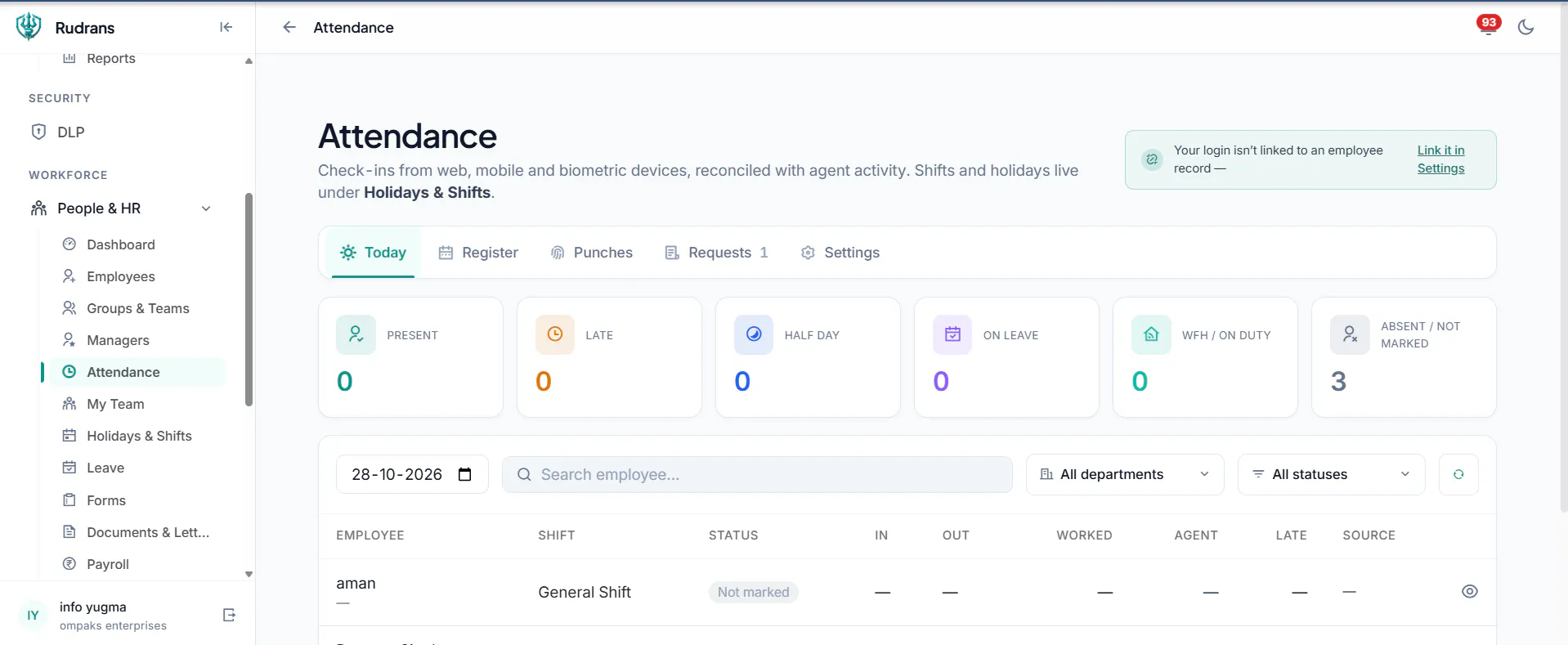Screen dimensions: 1568x645
Task: Click the Late summary card icon
Action: tap(555, 334)
